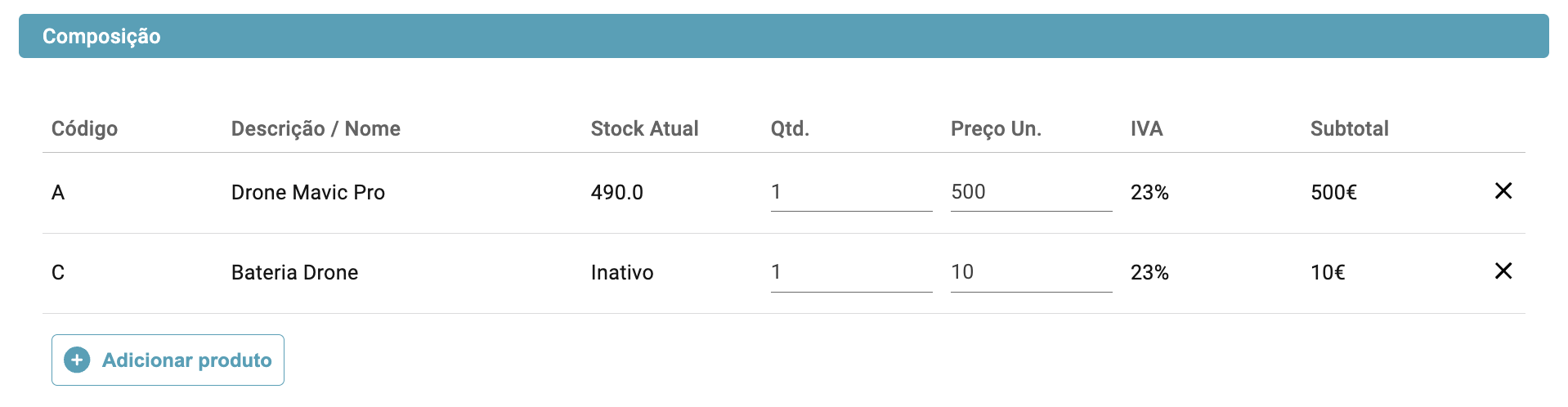Screen dimensions: 1568x407
Task: Click the Inativo stock status
Action: 622,272
